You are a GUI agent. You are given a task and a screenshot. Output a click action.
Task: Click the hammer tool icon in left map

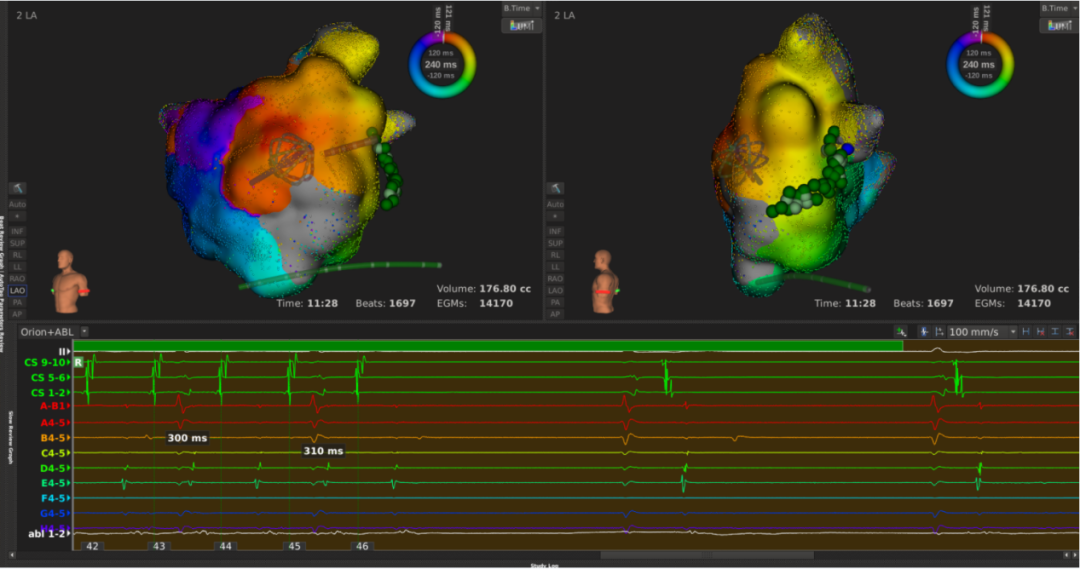(x=17, y=188)
